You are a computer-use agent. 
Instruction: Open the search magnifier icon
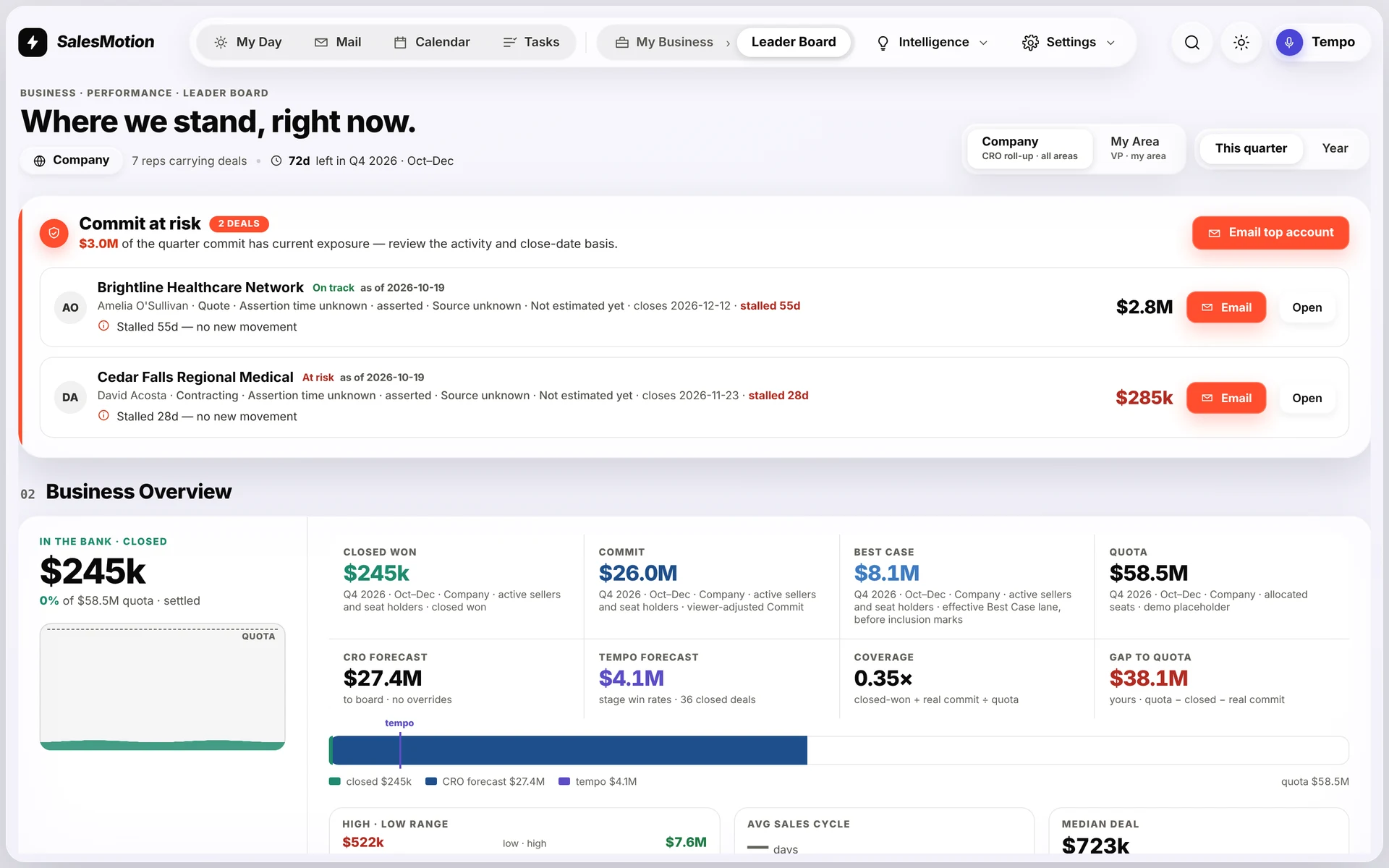click(1192, 42)
